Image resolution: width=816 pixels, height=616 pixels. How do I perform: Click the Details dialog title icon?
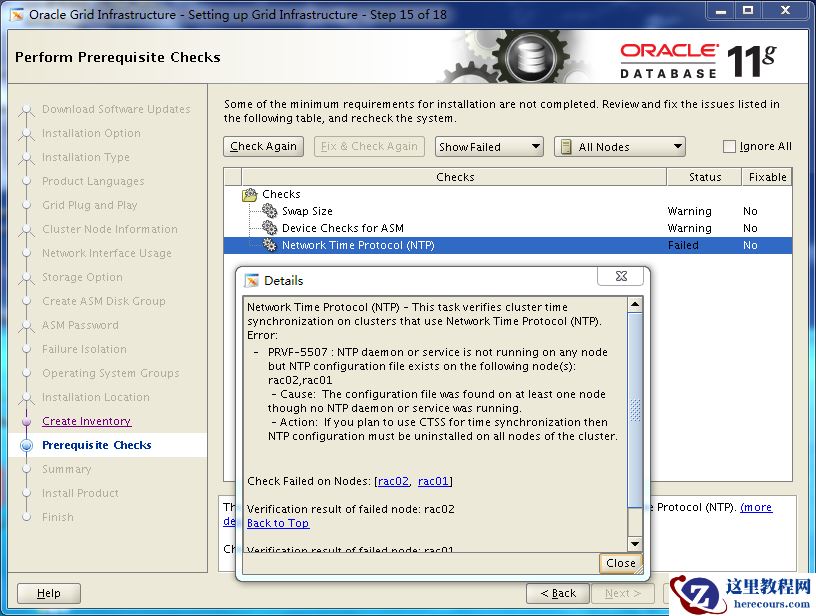point(252,280)
